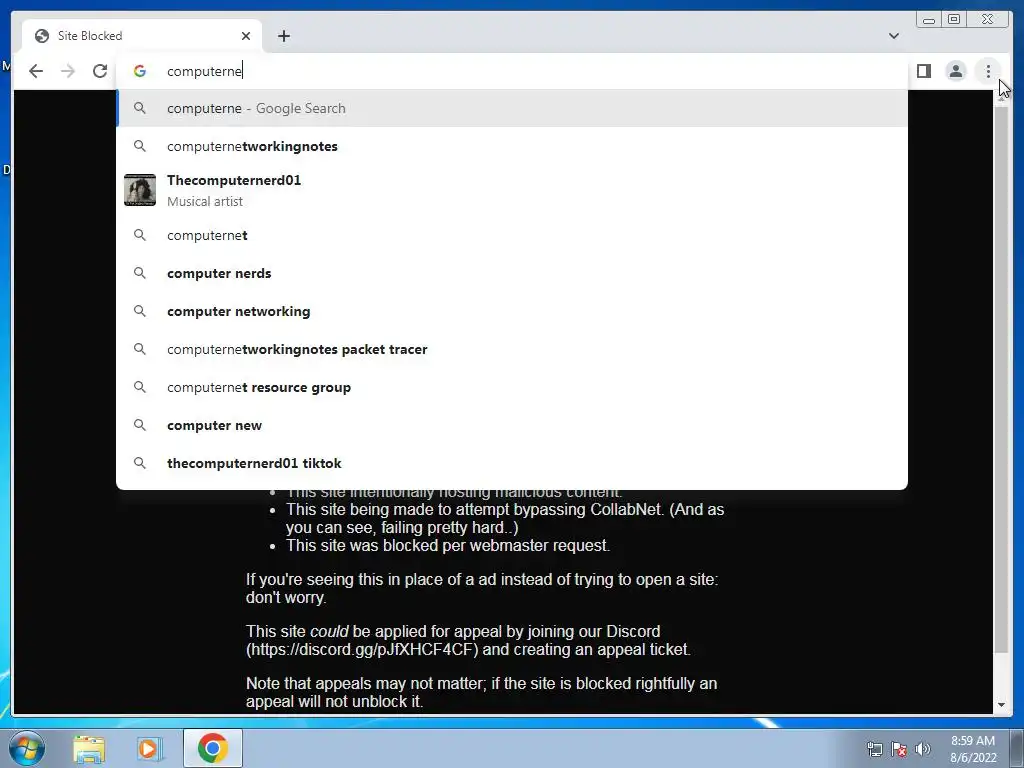
Task: Open the profile avatar menu
Action: 955,71
